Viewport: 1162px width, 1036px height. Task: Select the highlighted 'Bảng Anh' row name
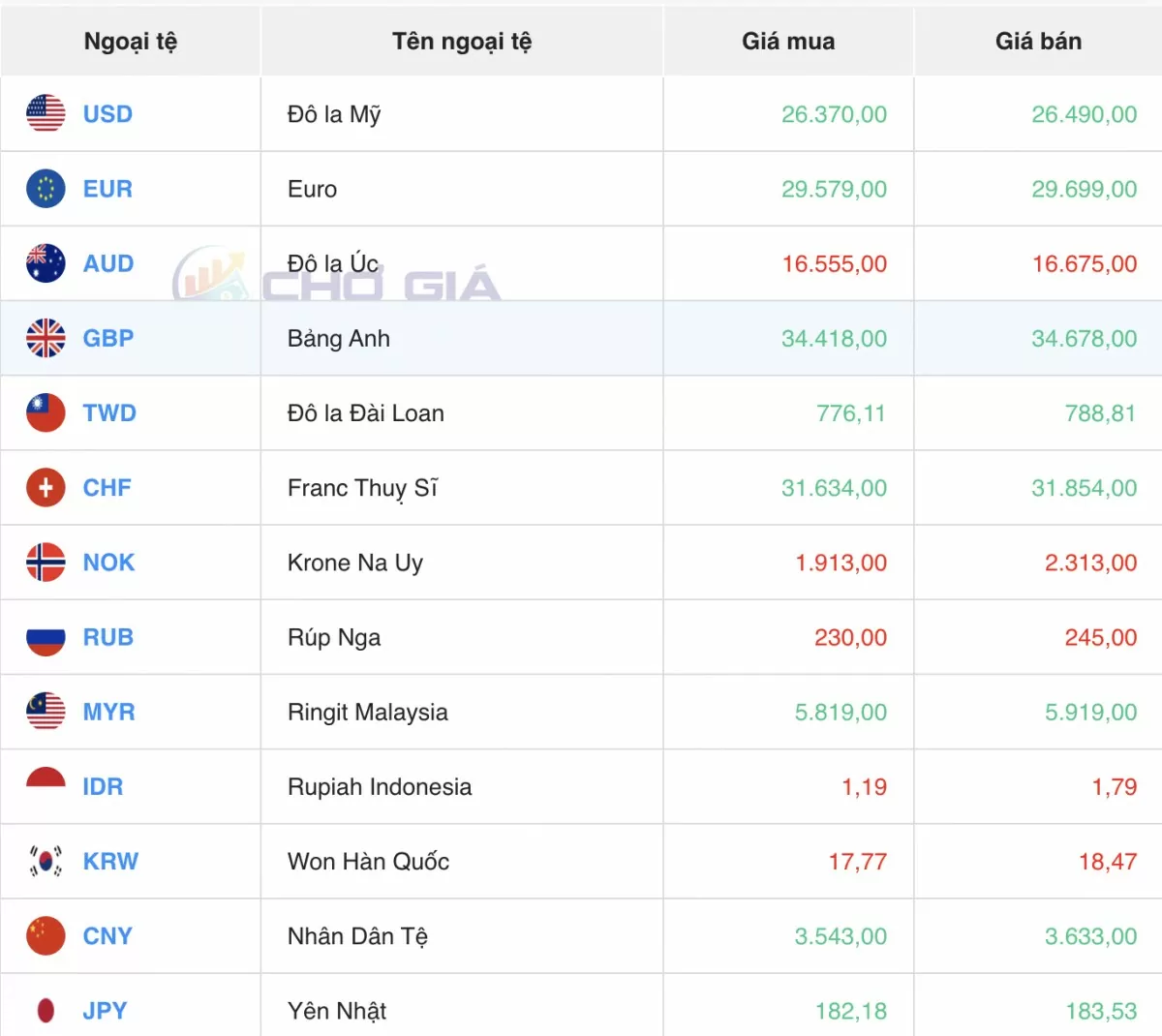(x=339, y=339)
